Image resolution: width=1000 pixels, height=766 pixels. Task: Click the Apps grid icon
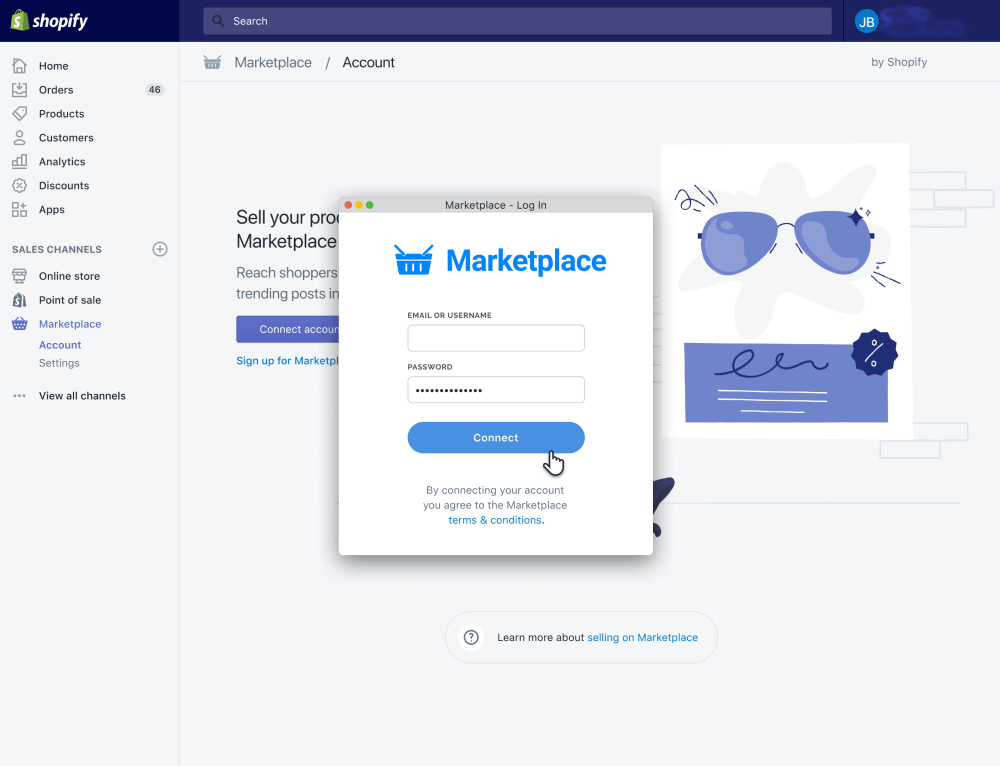(20, 209)
